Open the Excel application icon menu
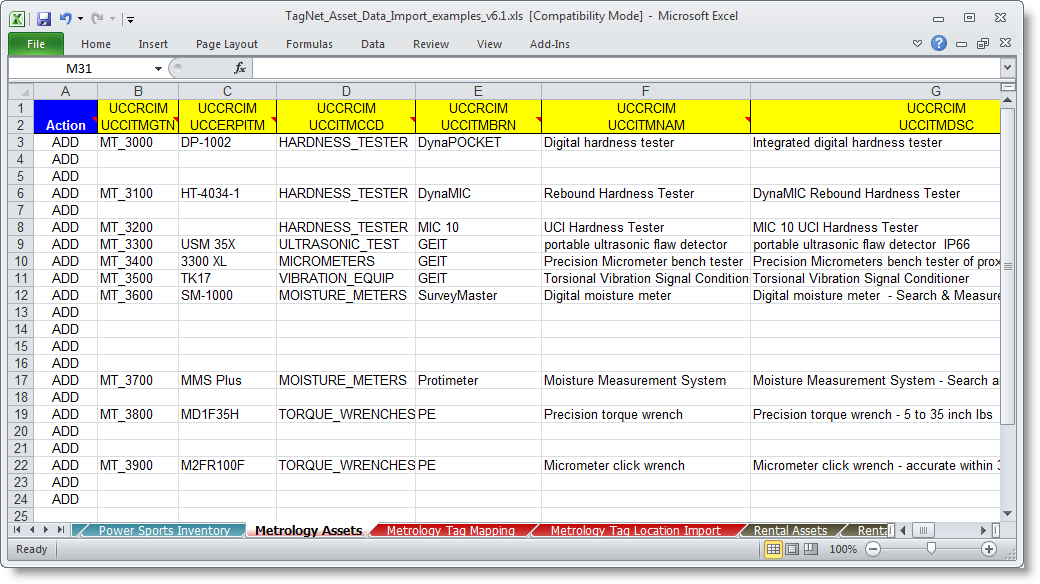Viewport: 1040px width, 584px height. coord(17,19)
